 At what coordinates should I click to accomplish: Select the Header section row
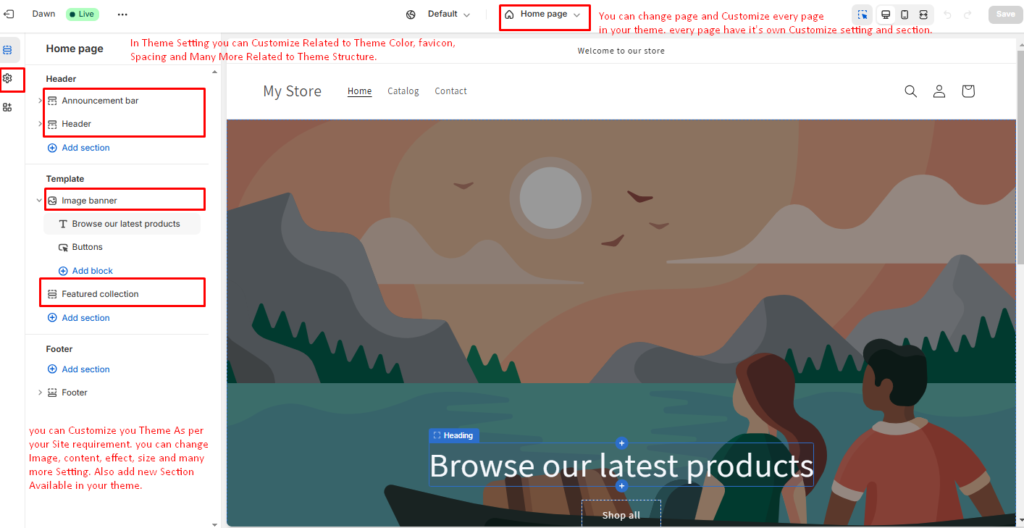(x=76, y=124)
